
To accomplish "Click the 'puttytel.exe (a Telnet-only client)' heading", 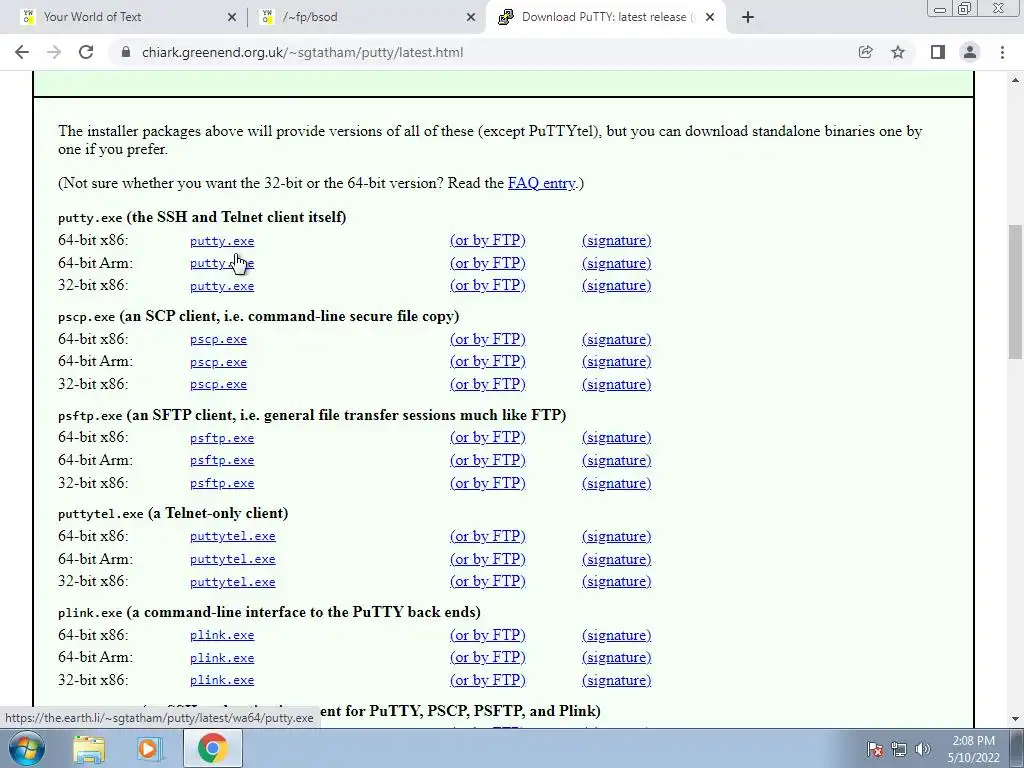I will [173, 513].
